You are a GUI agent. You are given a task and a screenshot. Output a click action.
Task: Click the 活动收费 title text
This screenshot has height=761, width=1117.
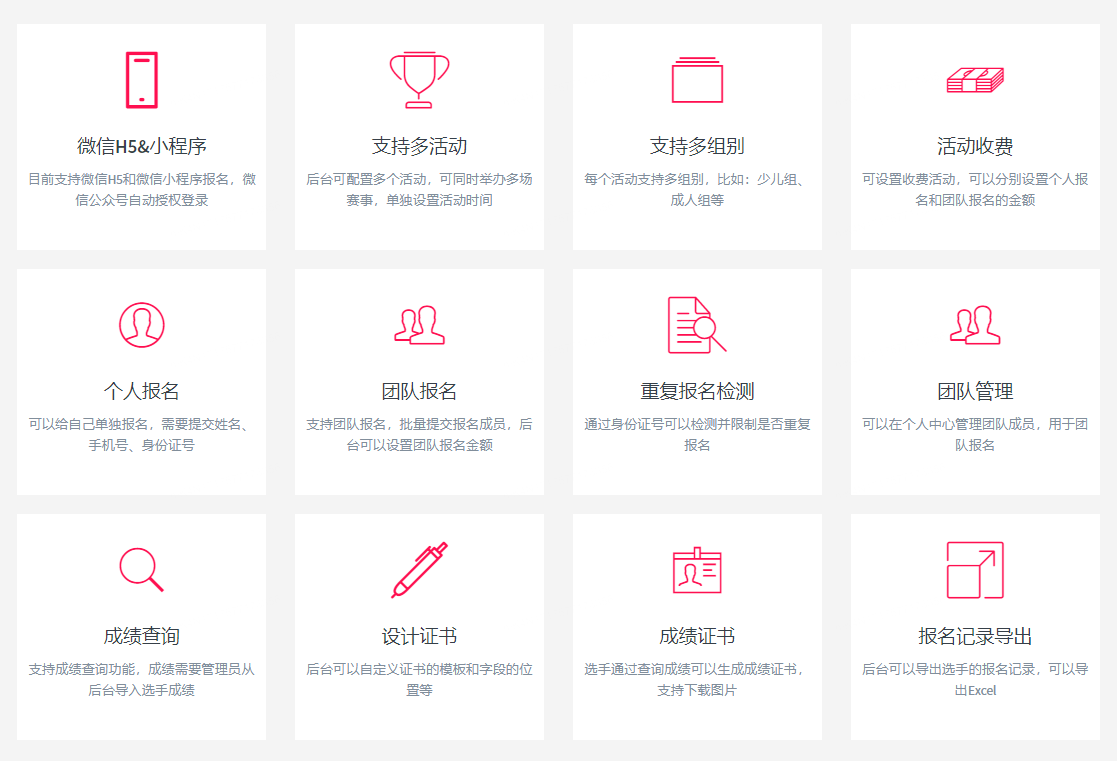point(975,146)
